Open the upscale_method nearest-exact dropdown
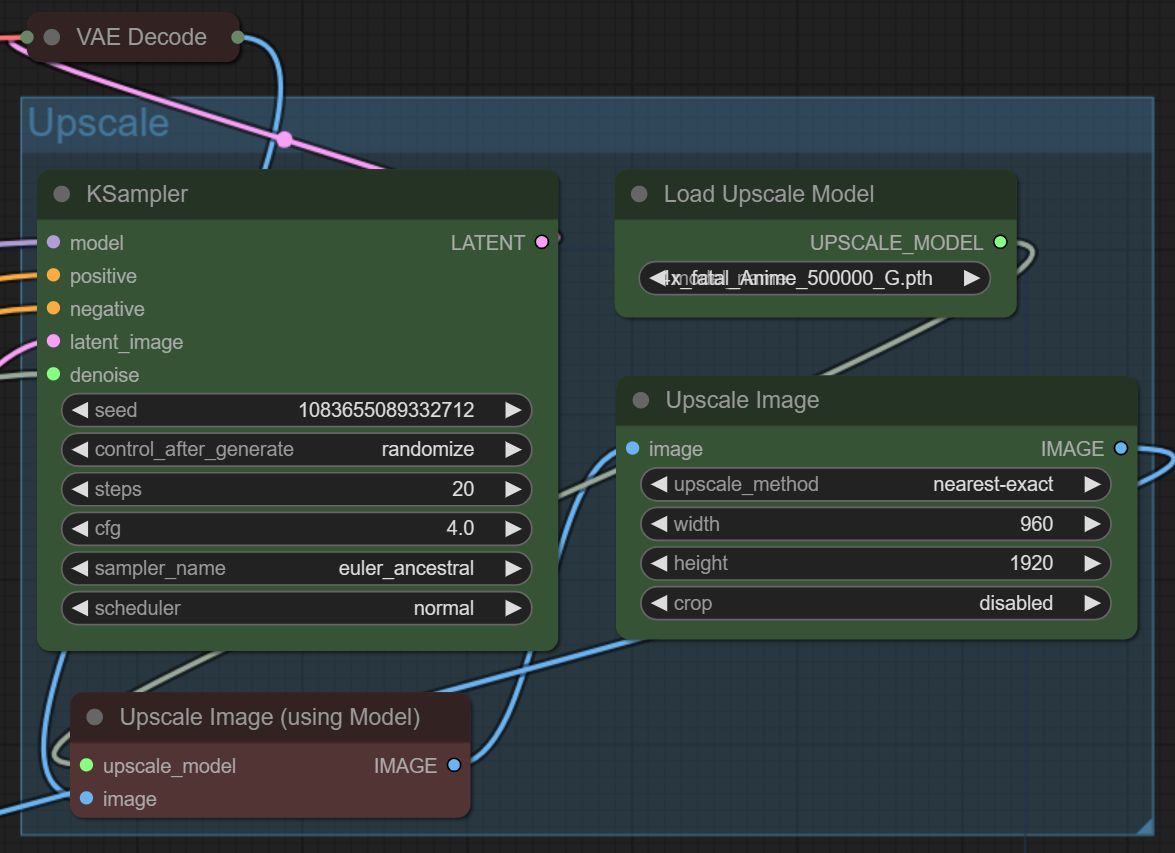Screen dimensions: 1175x853 (x=875, y=484)
